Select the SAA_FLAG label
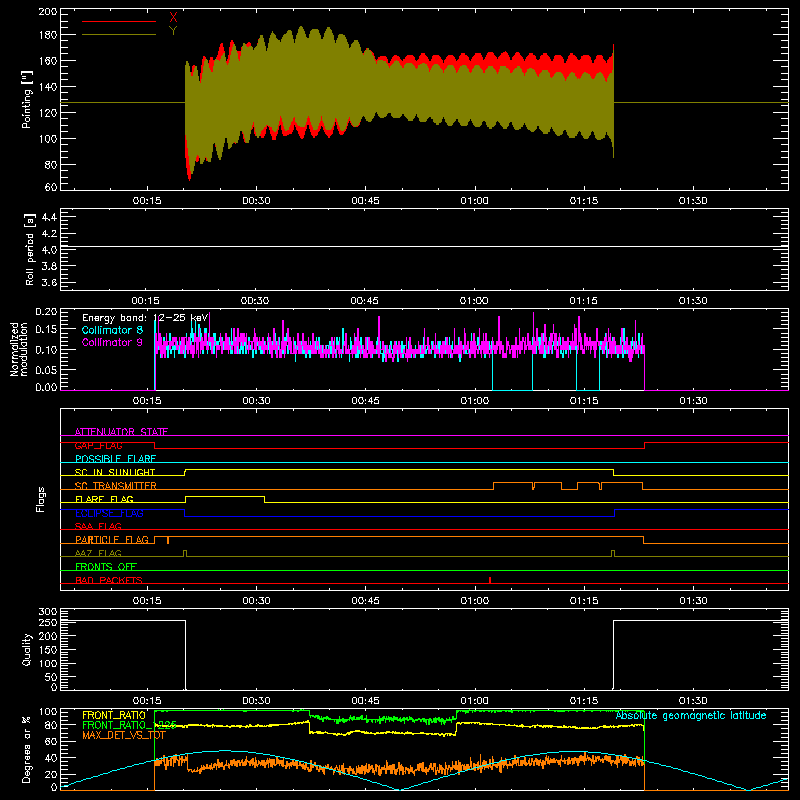 click(x=98, y=526)
